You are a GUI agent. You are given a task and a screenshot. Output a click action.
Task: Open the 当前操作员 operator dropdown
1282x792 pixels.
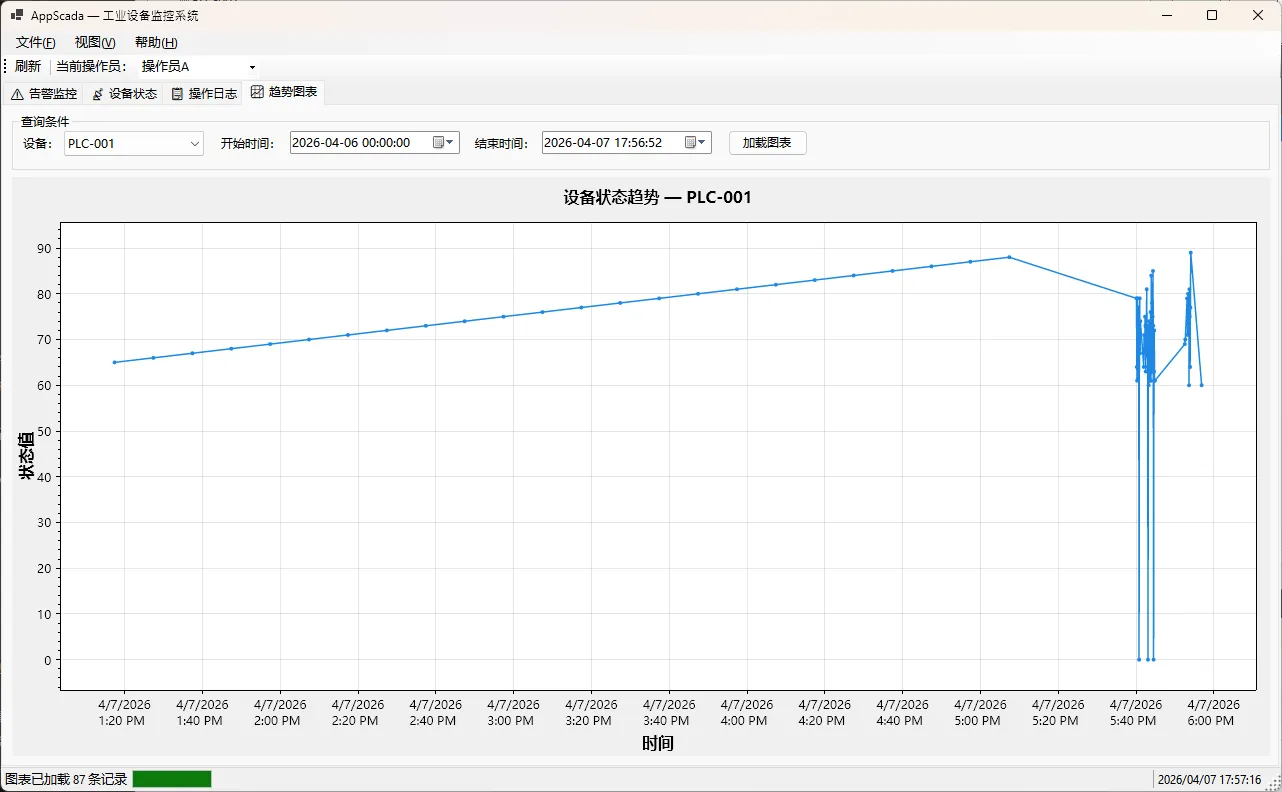click(x=252, y=67)
